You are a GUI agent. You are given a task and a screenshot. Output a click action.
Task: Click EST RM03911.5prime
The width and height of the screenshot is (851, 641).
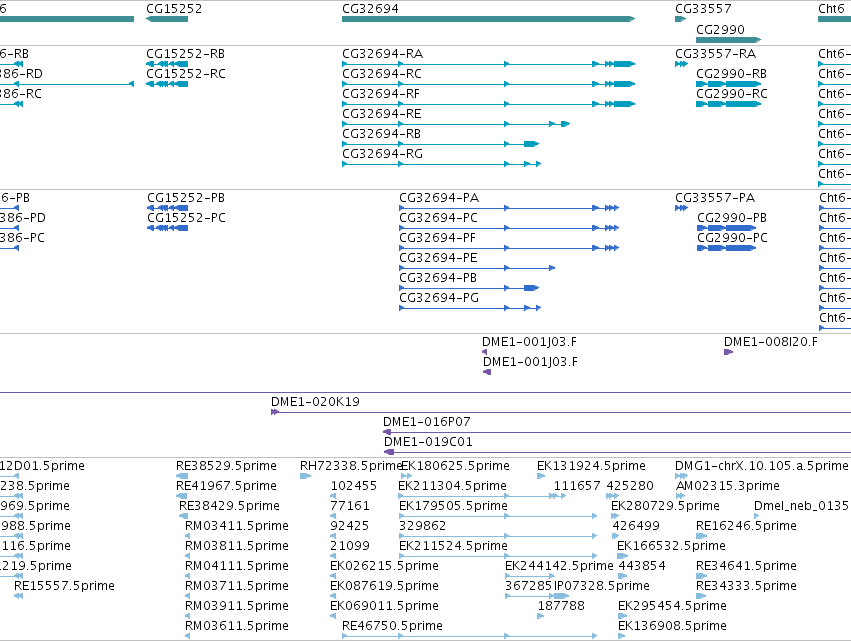[x=237, y=607]
